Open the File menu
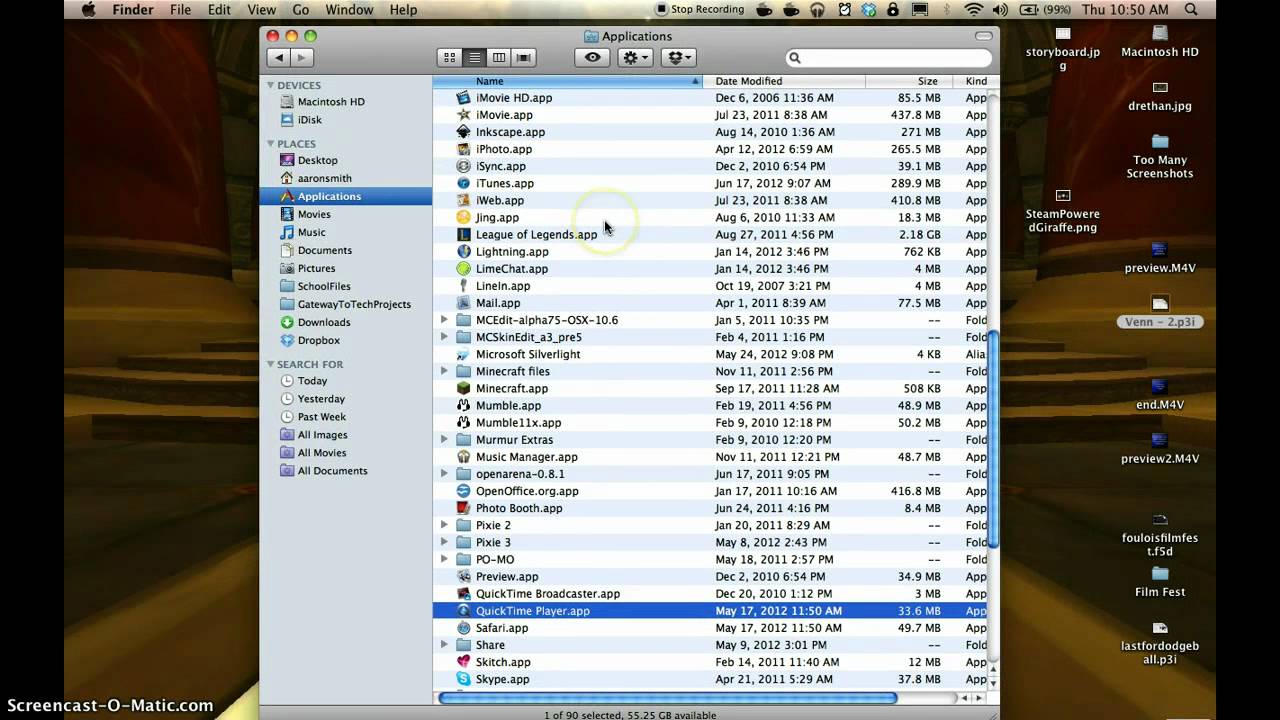 (180, 10)
